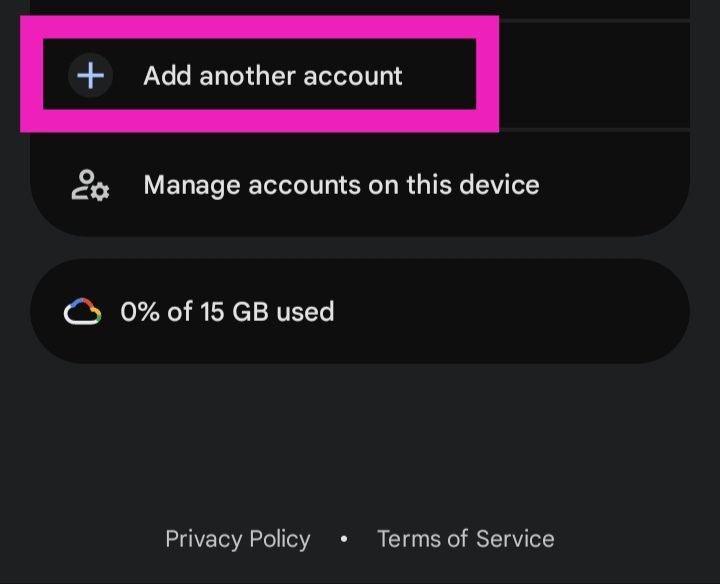Tap the plus icon for adding an account
The height and width of the screenshot is (584, 720).
point(90,75)
